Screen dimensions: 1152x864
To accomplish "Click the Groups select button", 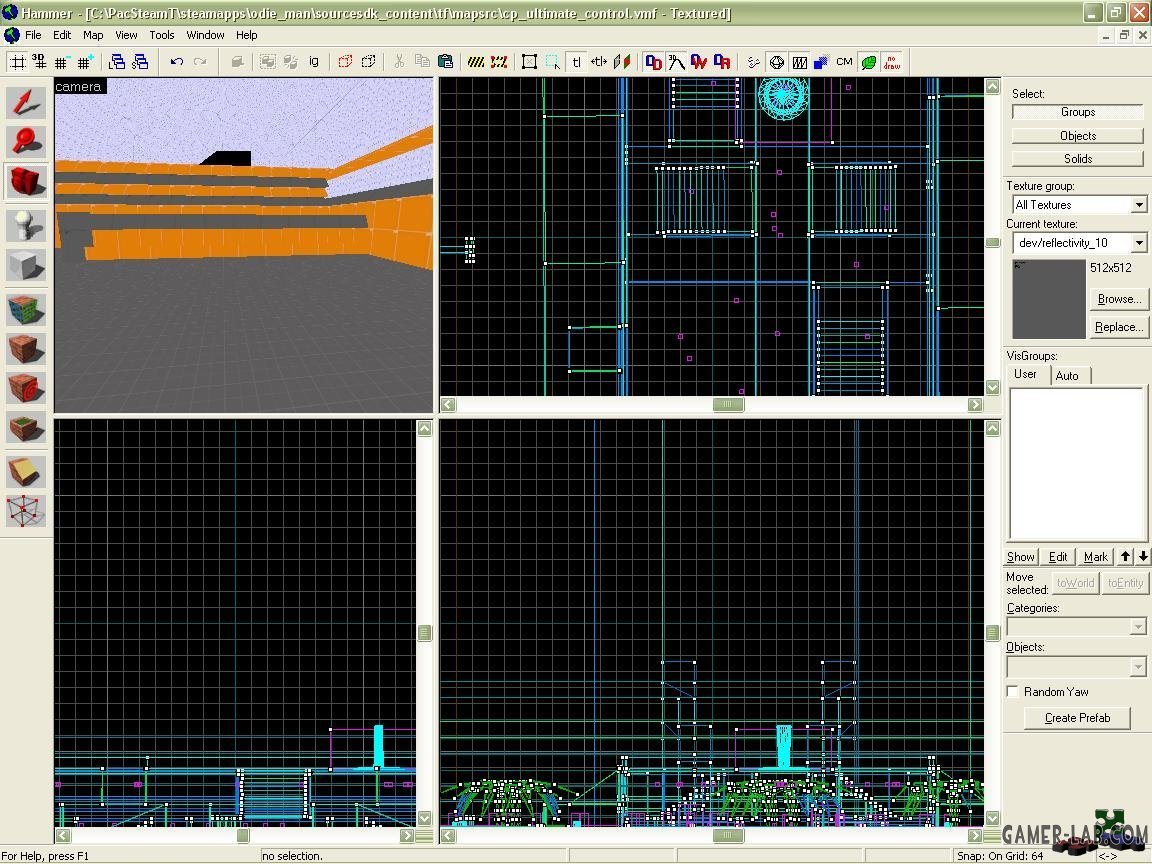I will [x=1078, y=112].
